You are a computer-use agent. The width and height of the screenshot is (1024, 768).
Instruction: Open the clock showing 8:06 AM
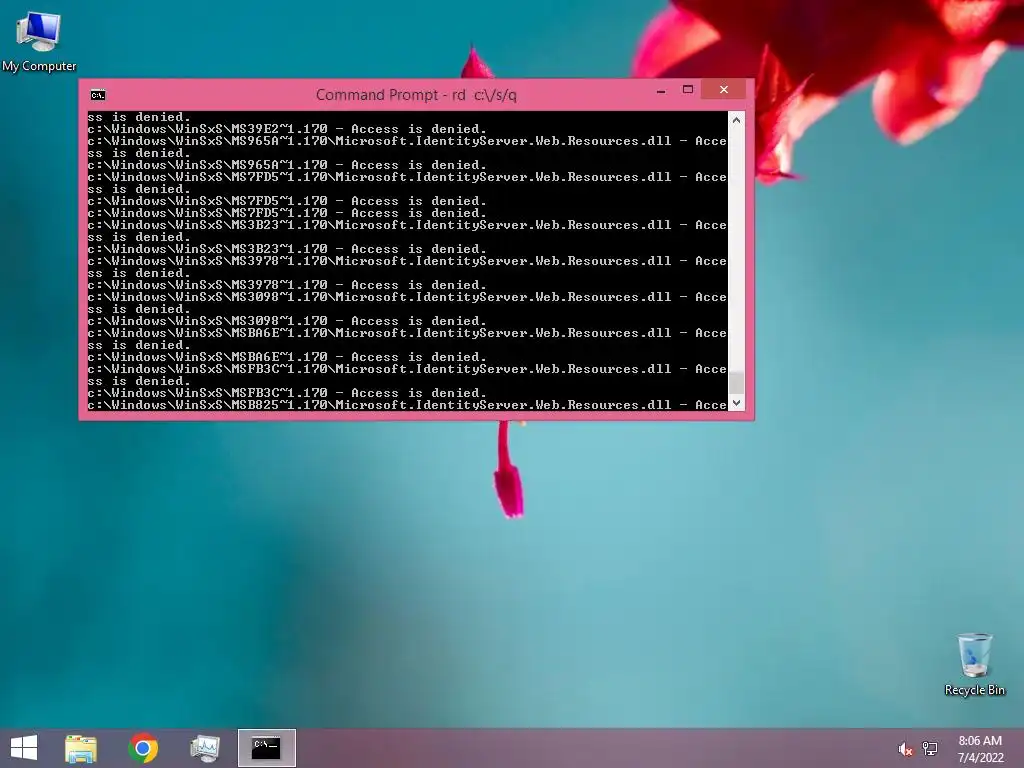980,748
